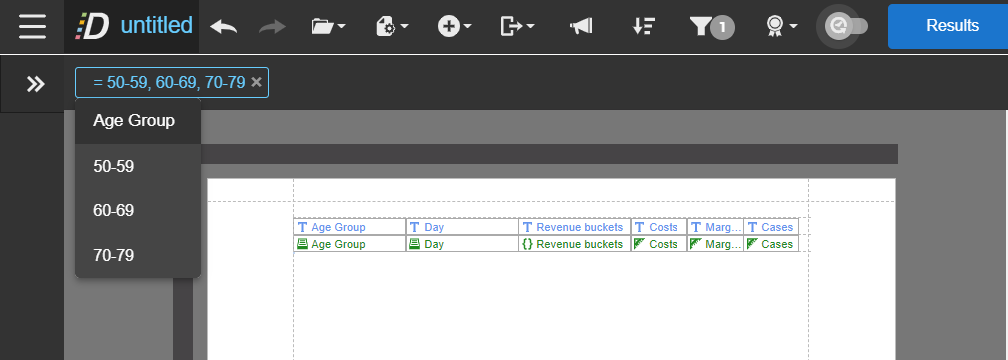Click the filter count badge showing 1
1008x360 pixels.
[x=723, y=27]
